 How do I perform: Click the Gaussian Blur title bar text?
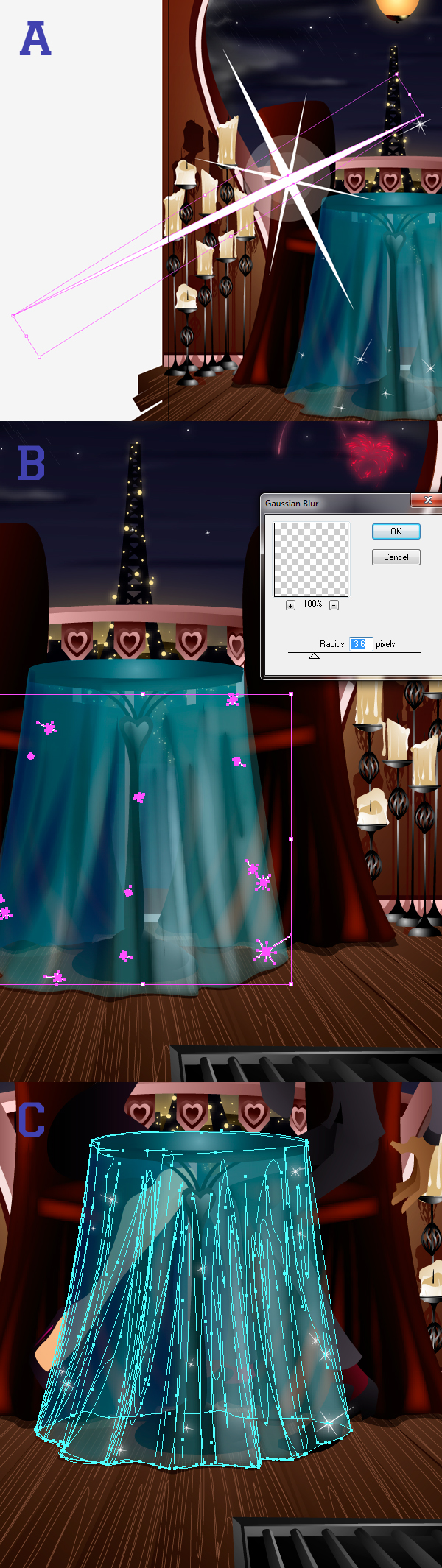pos(292,504)
